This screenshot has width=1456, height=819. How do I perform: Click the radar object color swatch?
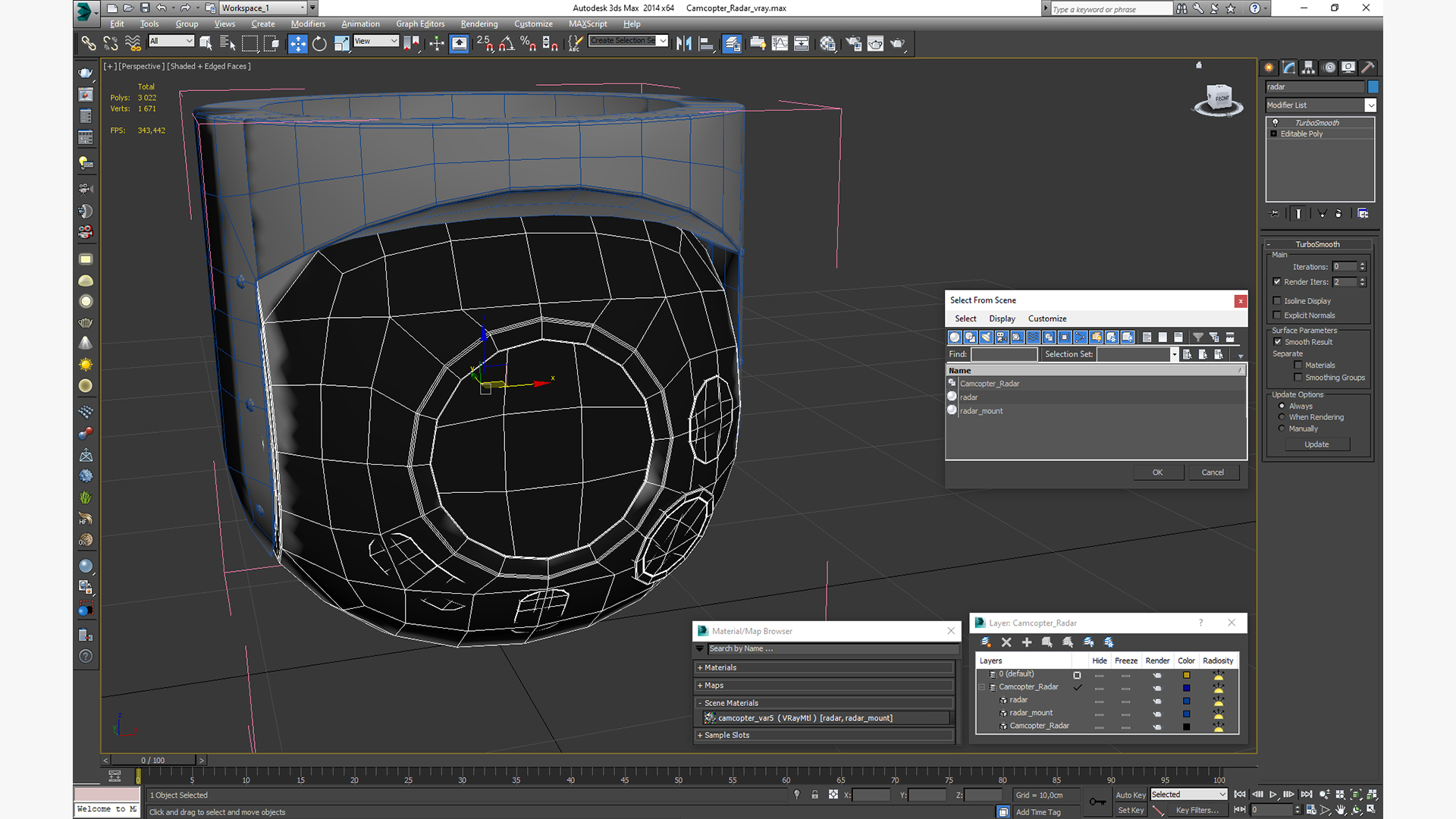[x=1373, y=86]
